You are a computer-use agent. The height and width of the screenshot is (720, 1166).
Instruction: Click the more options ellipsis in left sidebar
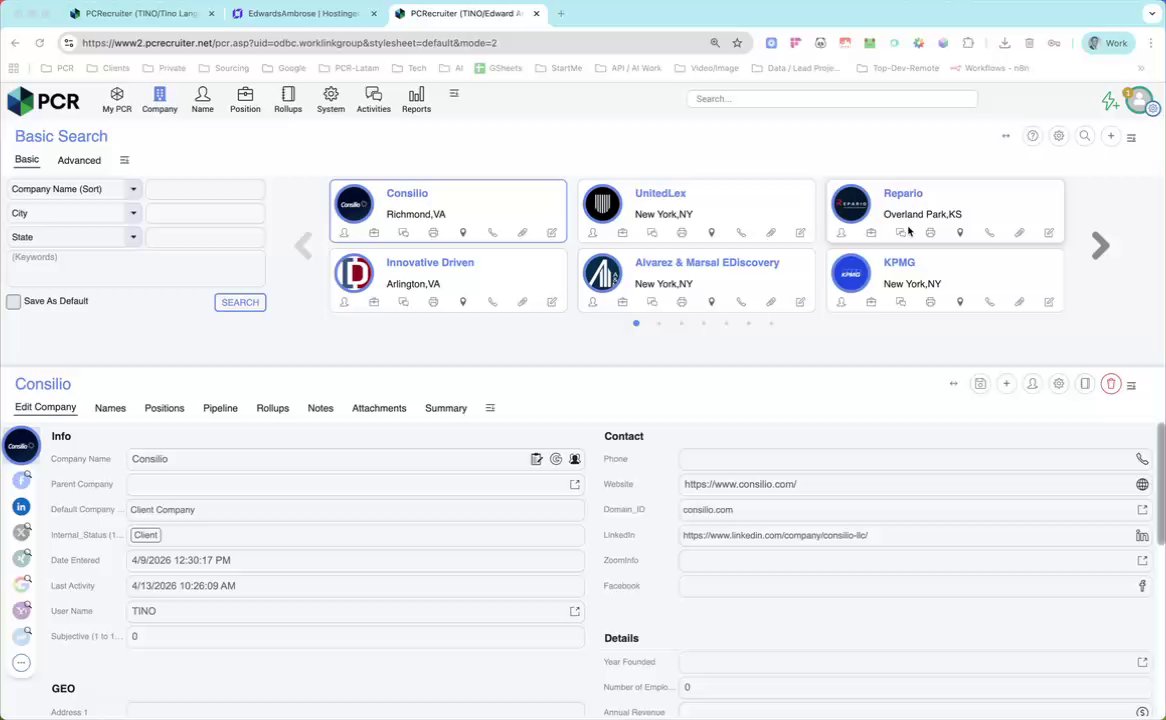point(22,663)
